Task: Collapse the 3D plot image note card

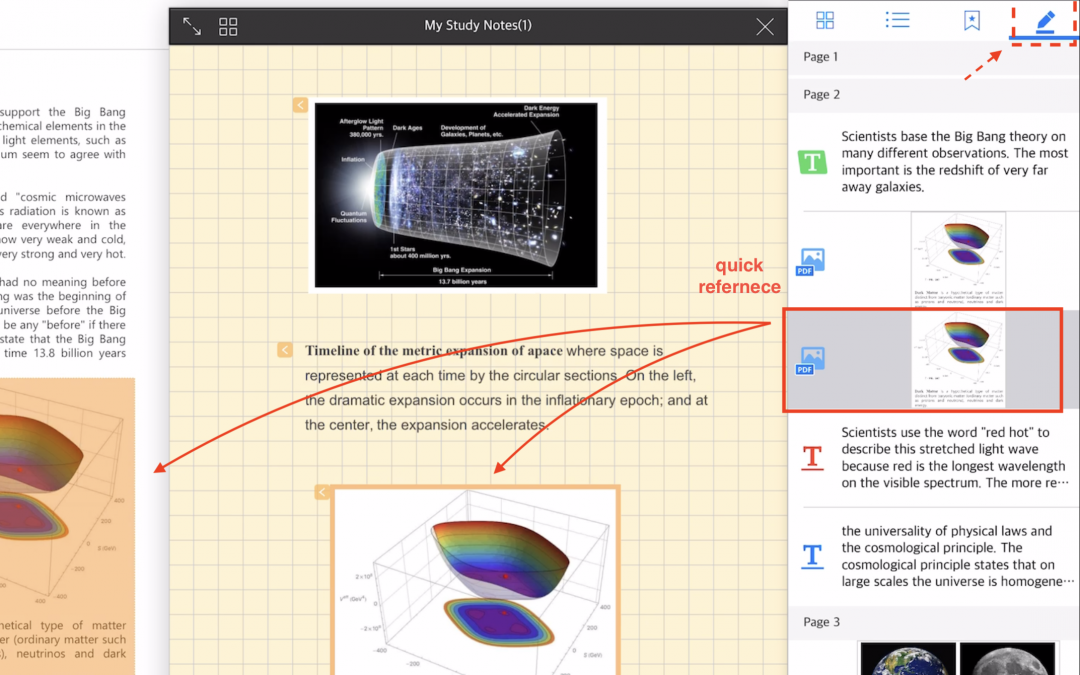Action: point(322,492)
